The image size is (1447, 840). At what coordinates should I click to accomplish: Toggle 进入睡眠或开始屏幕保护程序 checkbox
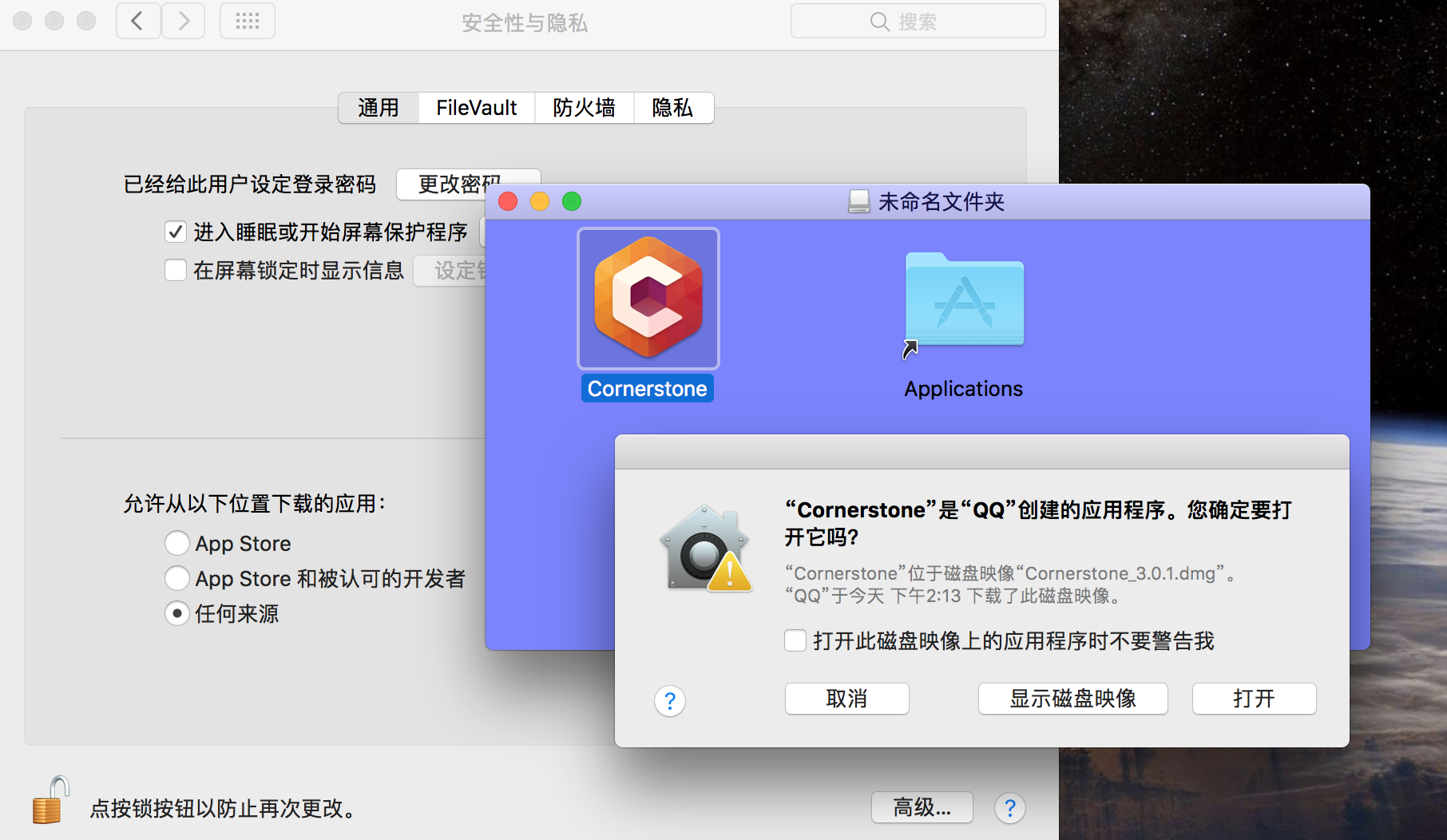(x=176, y=232)
